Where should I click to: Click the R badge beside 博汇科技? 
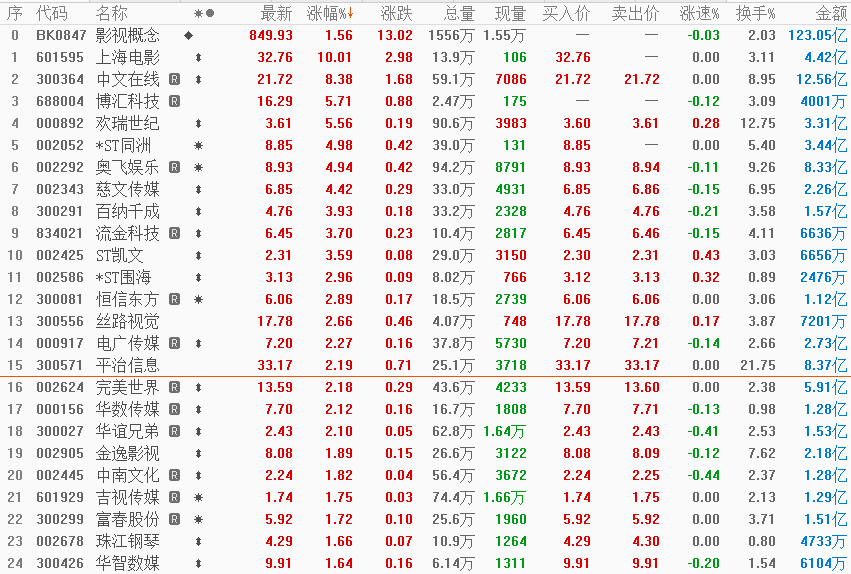pyautogui.click(x=174, y=101)
